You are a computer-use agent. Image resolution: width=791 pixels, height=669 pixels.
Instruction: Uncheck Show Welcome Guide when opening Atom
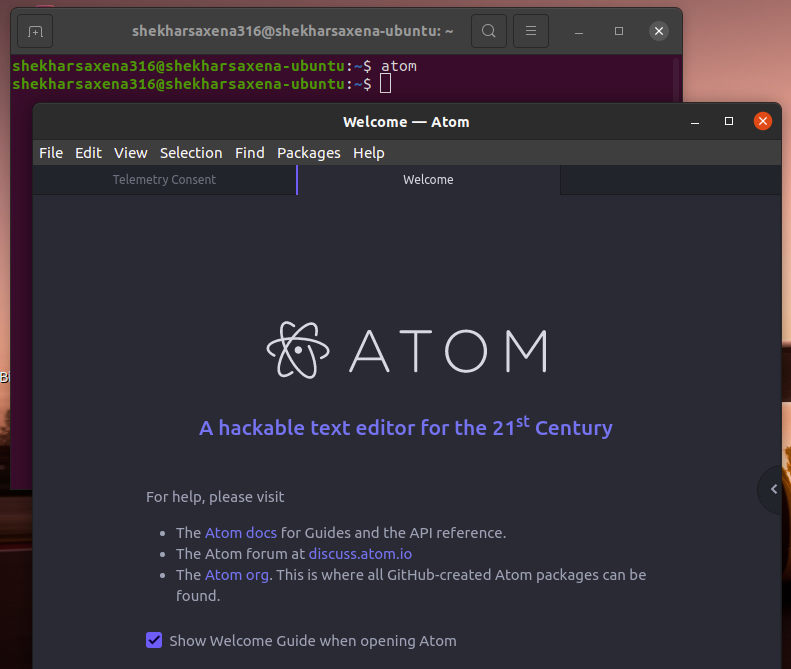tap(154, 640)
